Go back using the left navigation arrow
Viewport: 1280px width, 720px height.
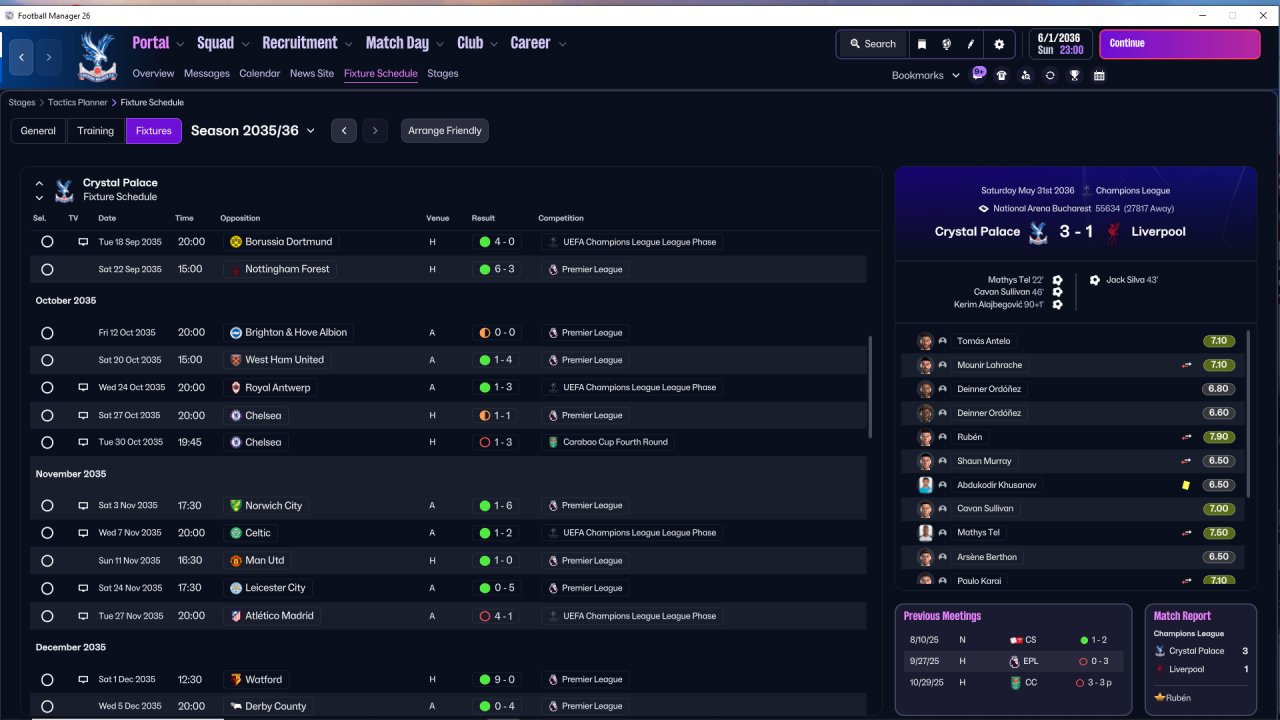click(x=22, y=57)
